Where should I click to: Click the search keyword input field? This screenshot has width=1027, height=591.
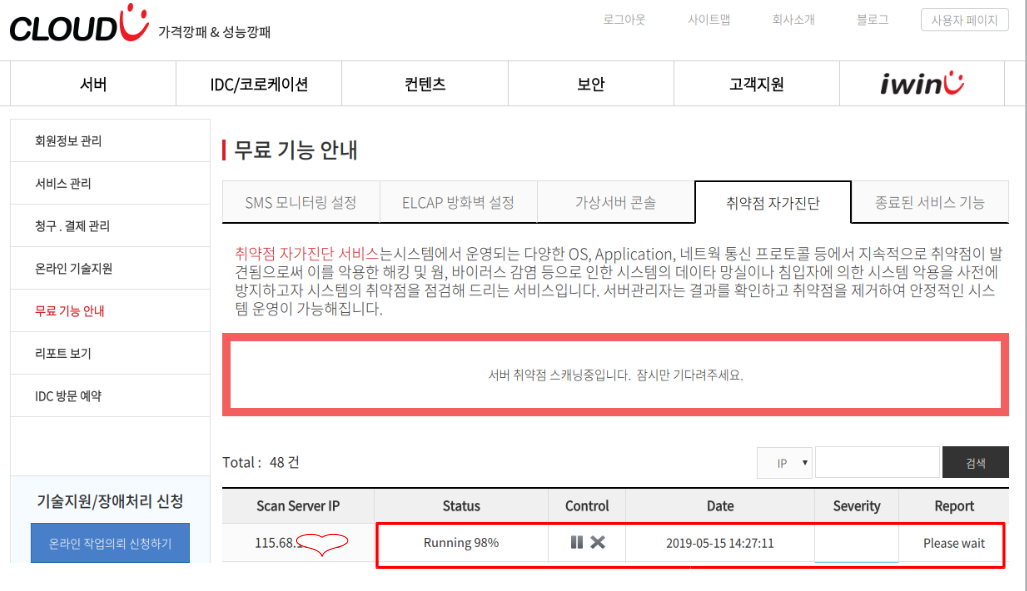[877, 463]
